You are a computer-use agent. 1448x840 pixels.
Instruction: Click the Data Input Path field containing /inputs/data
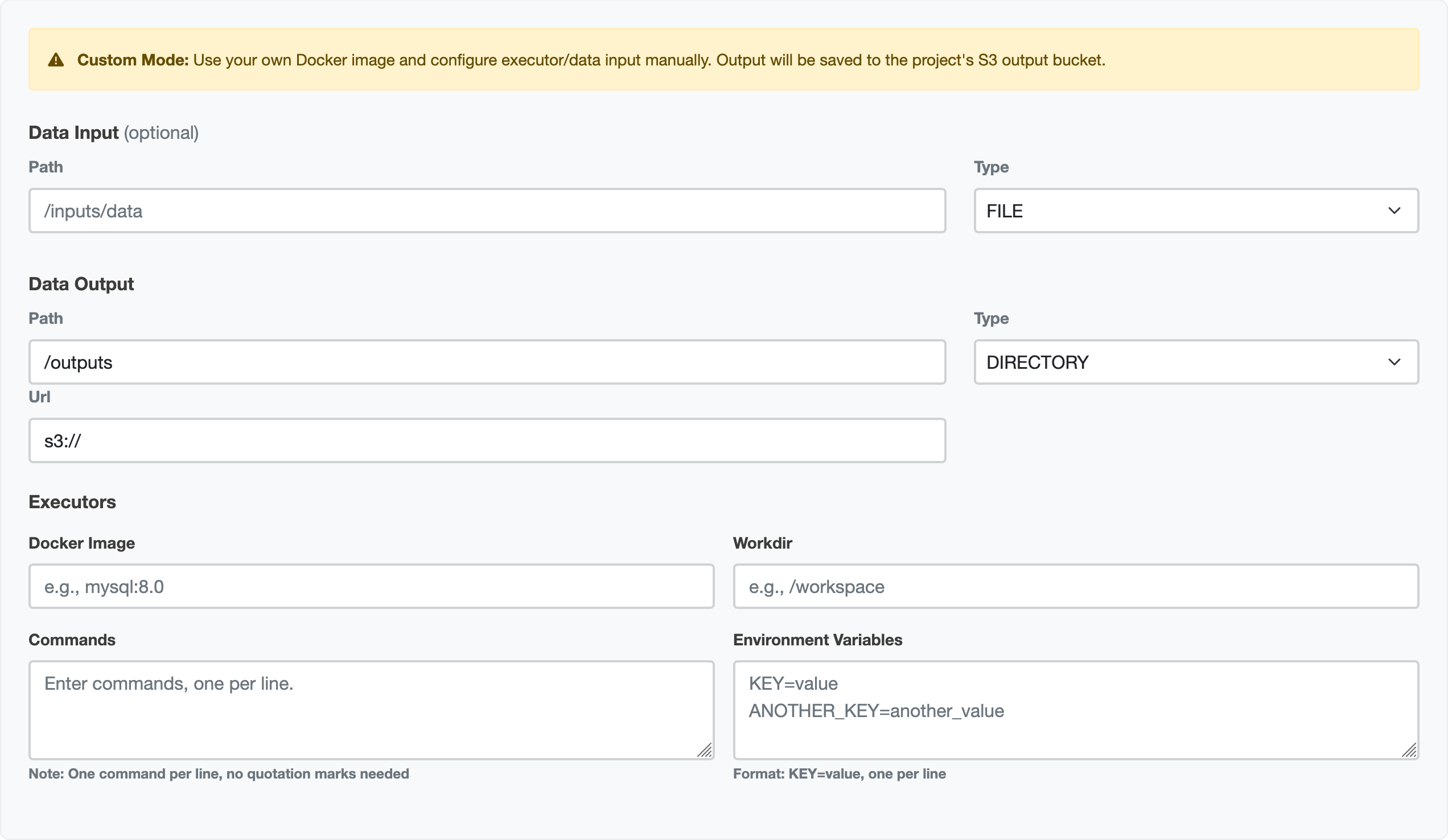[x=486, y=211]
